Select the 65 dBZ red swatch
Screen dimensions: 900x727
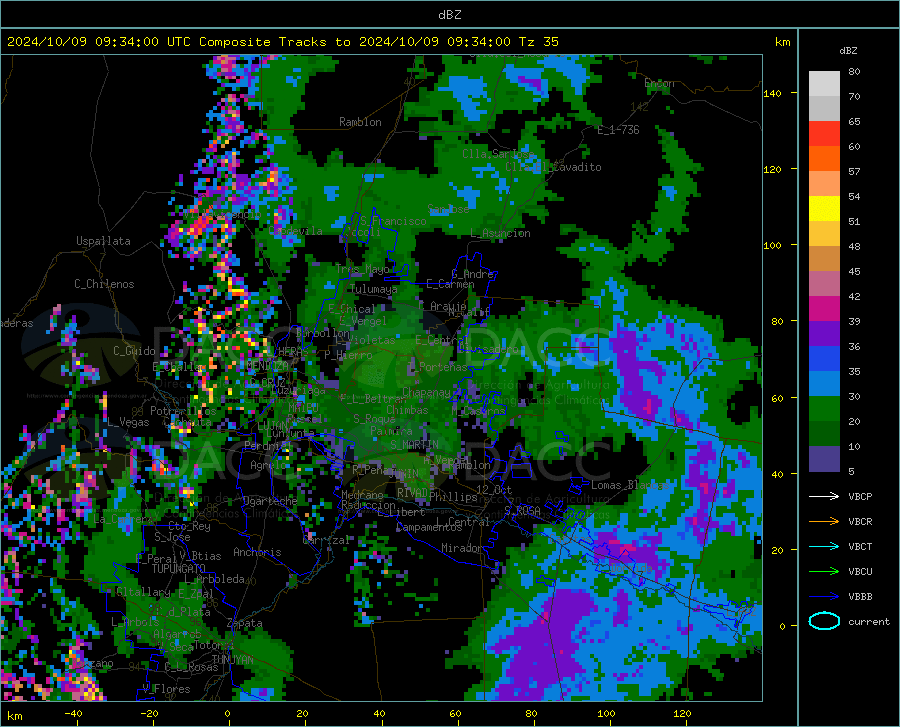coord(824,134)
